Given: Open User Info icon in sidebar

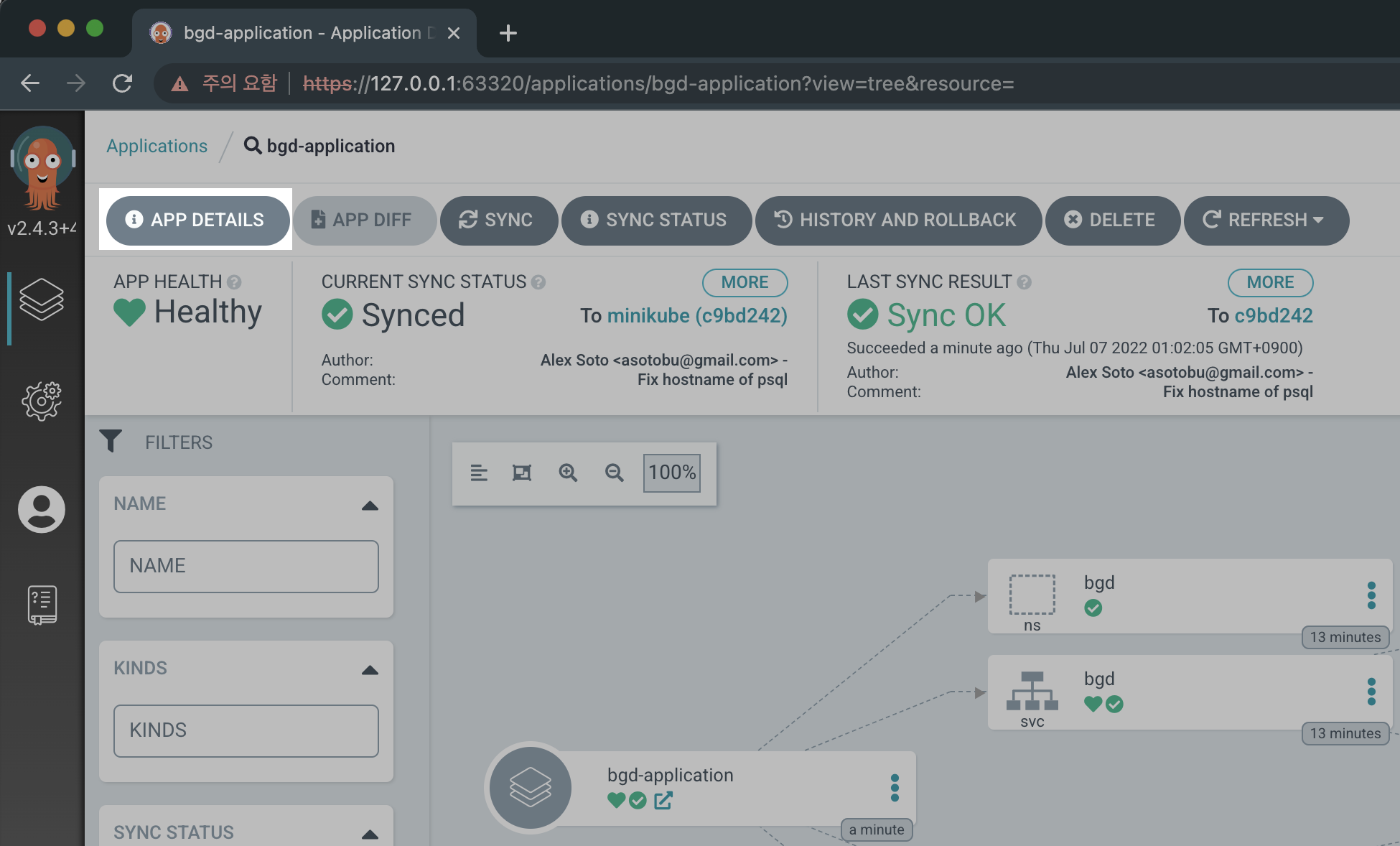Looking at the screenshot, I should (x=42, y=509).
